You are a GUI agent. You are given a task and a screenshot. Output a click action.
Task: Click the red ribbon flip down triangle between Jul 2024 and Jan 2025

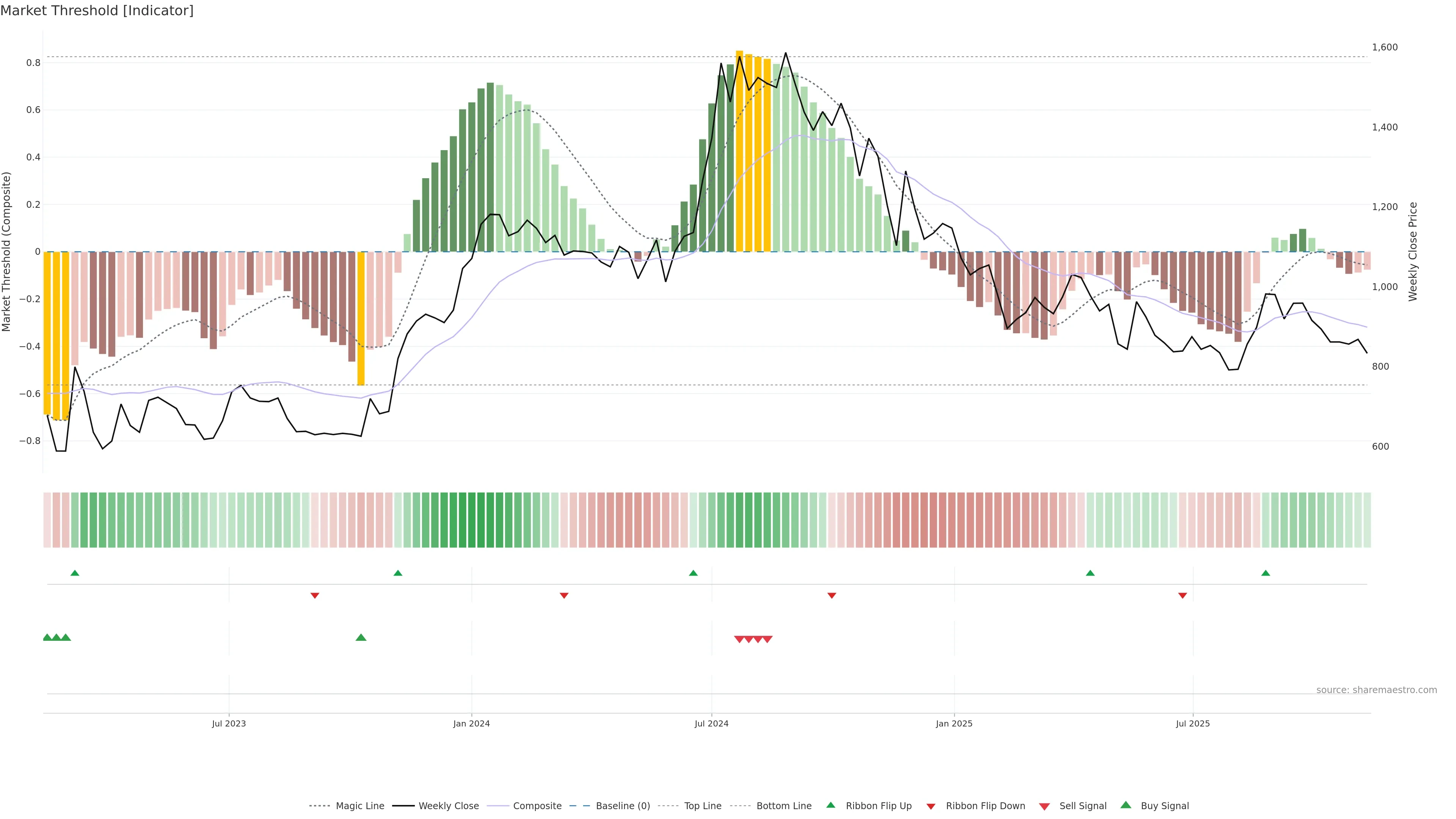[832, 596]
